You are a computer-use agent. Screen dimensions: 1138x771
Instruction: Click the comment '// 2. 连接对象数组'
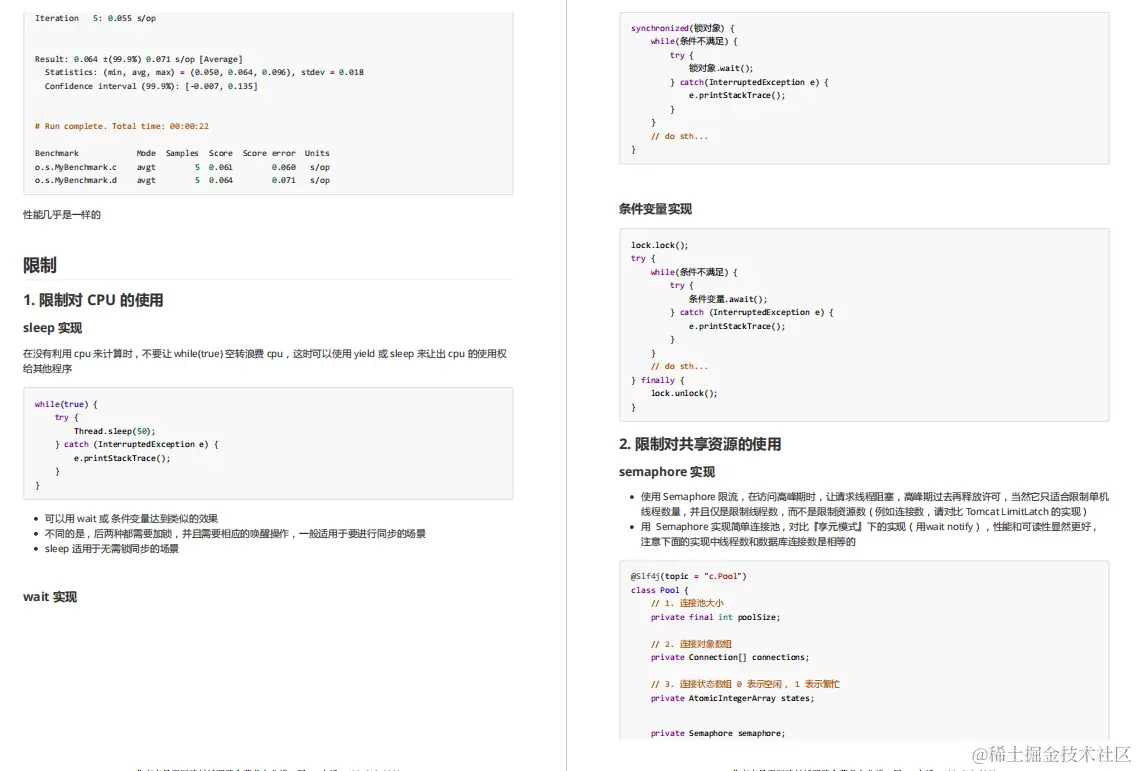tap(692, 644)
